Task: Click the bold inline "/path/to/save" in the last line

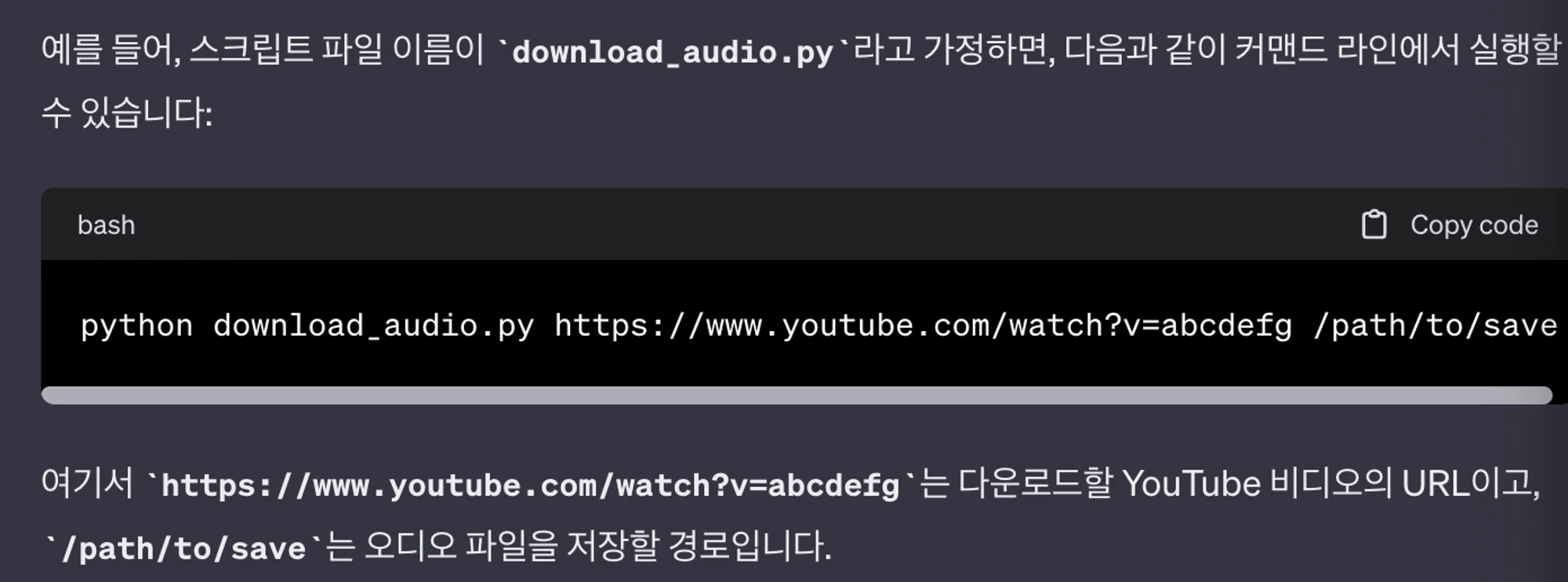Action: [184, 548]
